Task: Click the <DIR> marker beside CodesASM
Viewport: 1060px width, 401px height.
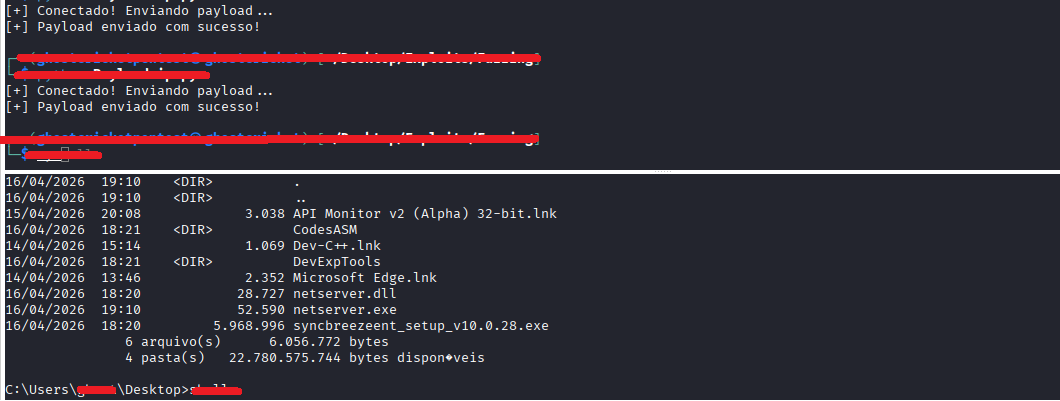Action: 193,229
